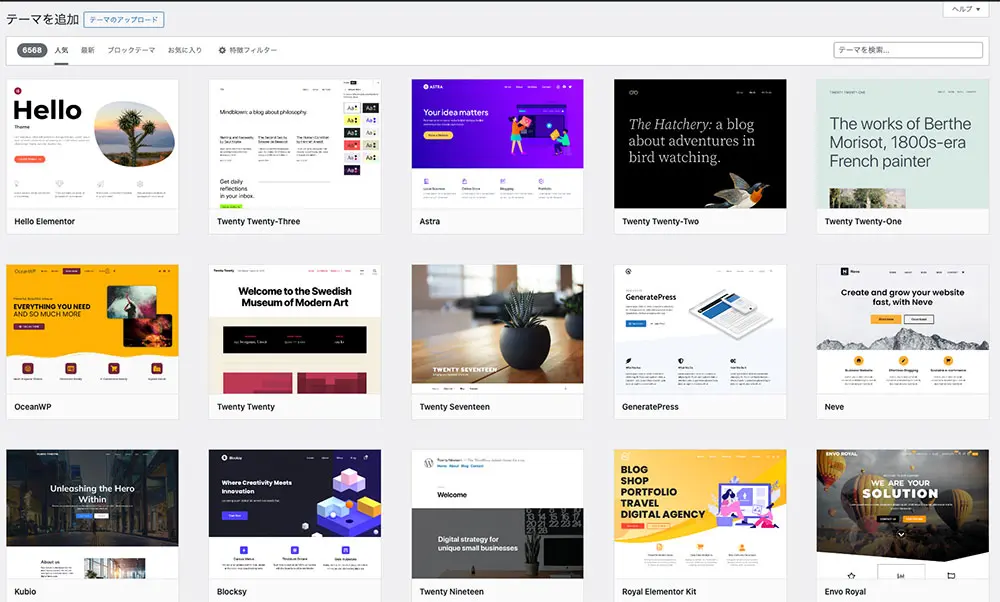Switch to the 人気 tab
The width and height of the screenshot is (1000, 602).
[62, 50]
